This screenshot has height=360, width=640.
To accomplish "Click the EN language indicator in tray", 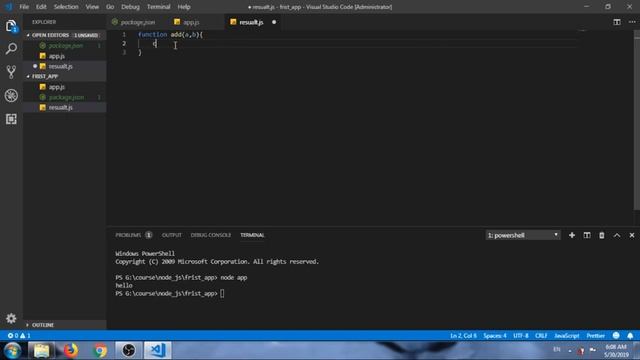I will (557, 350).
